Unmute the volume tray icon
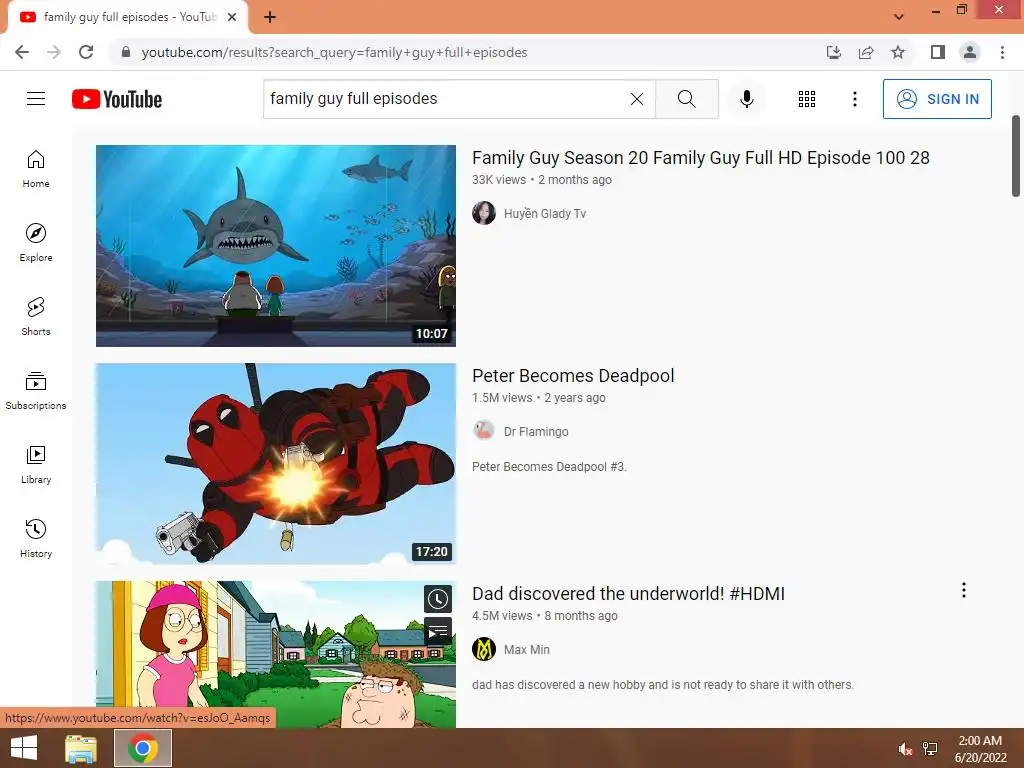 pyautogui.click(x=905, y=749)
